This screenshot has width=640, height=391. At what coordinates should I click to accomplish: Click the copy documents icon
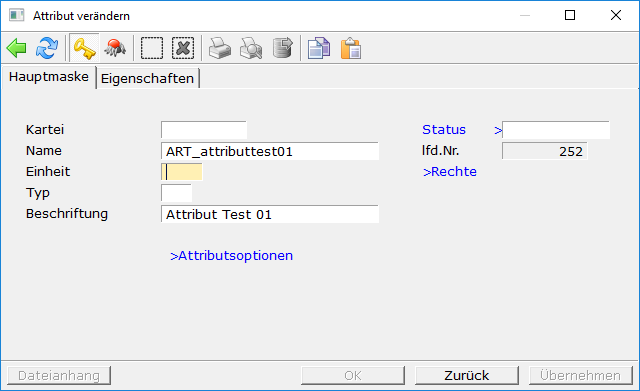[x=319, y=48]
